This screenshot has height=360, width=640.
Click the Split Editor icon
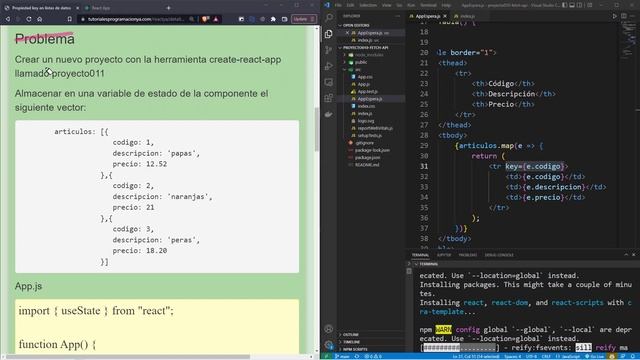624,16
